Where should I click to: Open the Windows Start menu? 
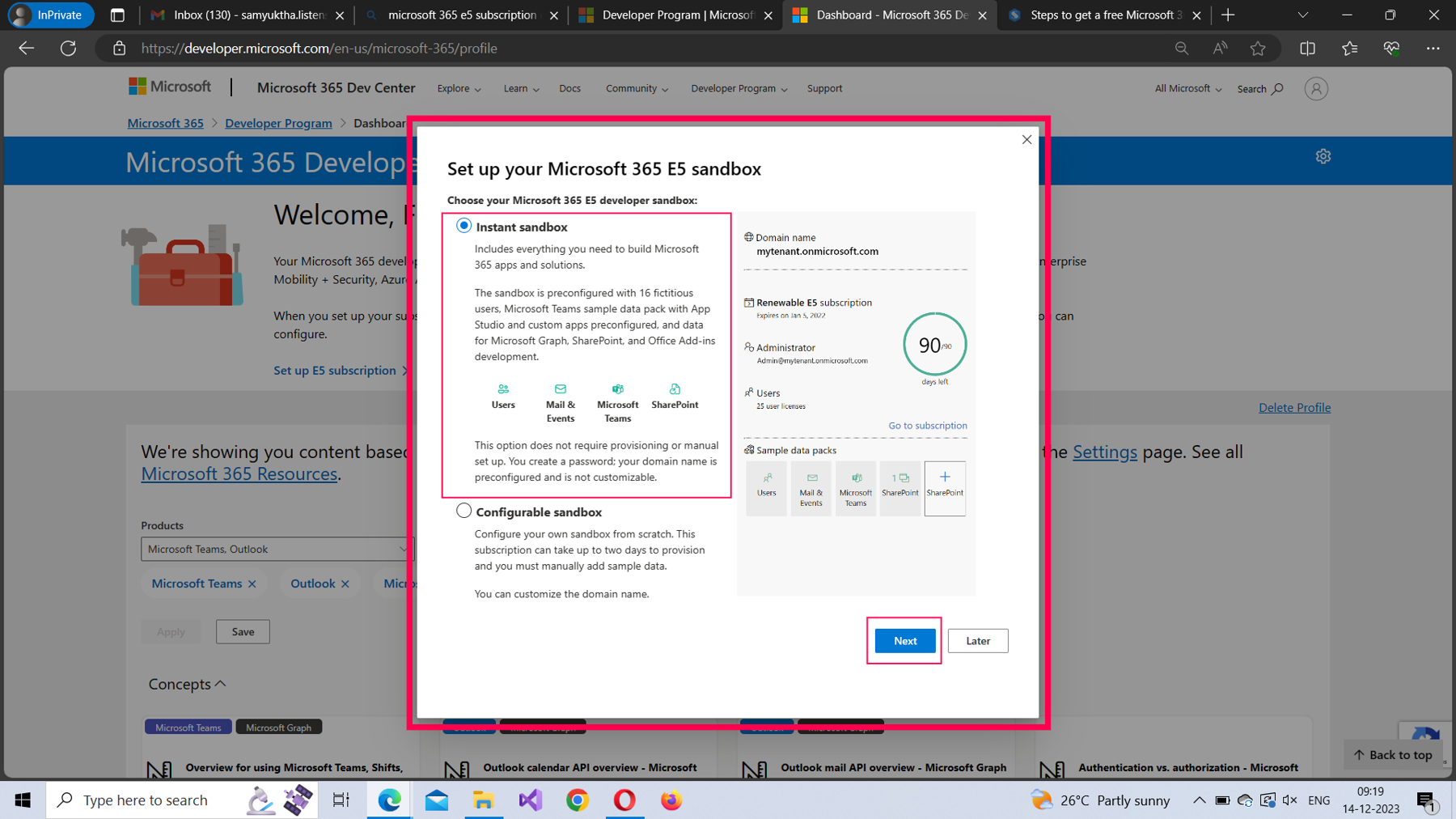pyautogui.click(x=23, y=800)
